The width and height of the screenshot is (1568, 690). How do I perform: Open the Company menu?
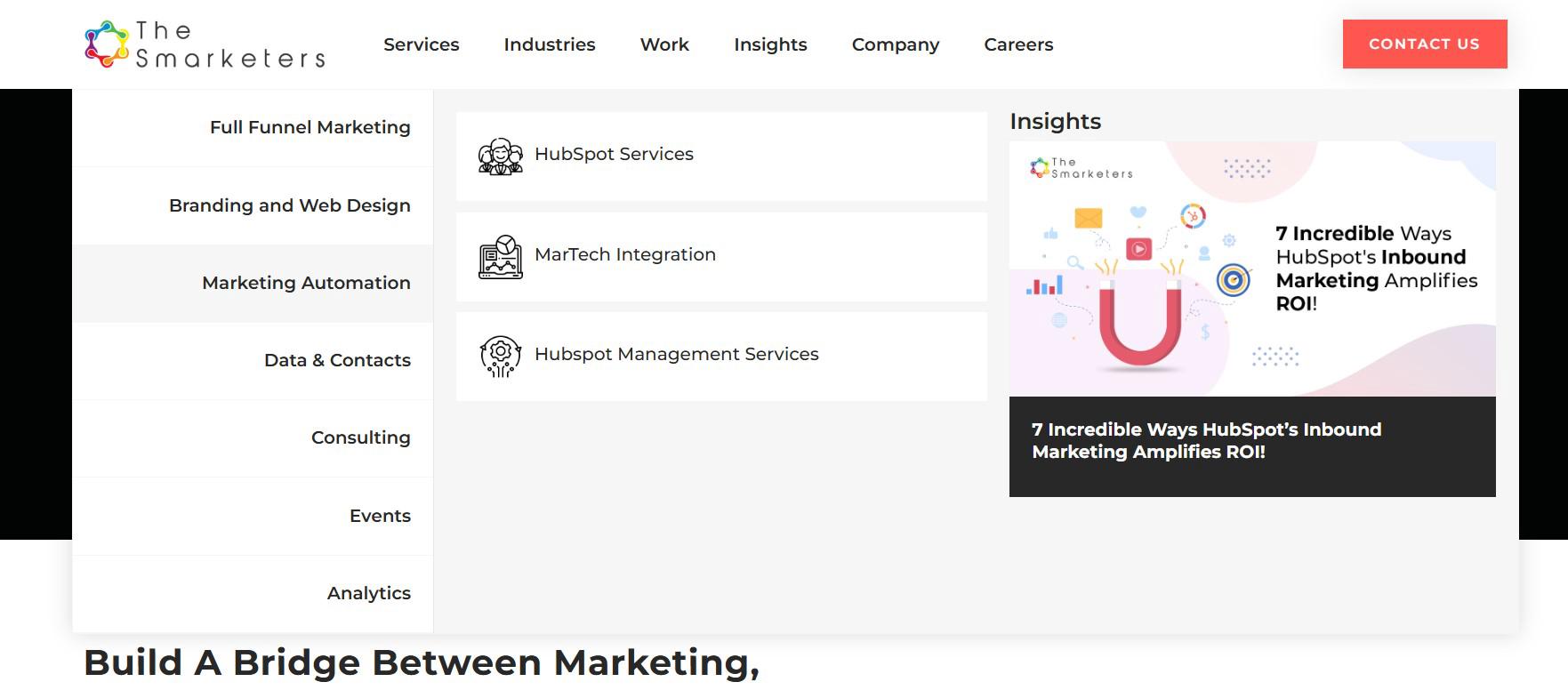[x=895, y=44]
